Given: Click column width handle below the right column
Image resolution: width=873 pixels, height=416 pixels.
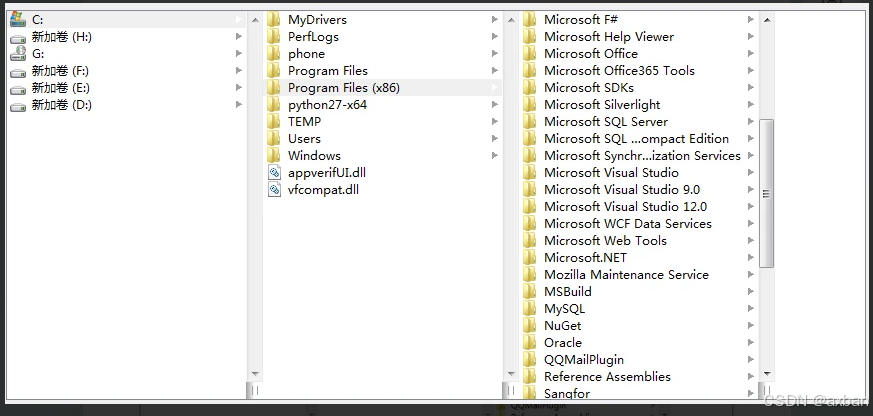Looking at the screenshot, I should (767, 390).
